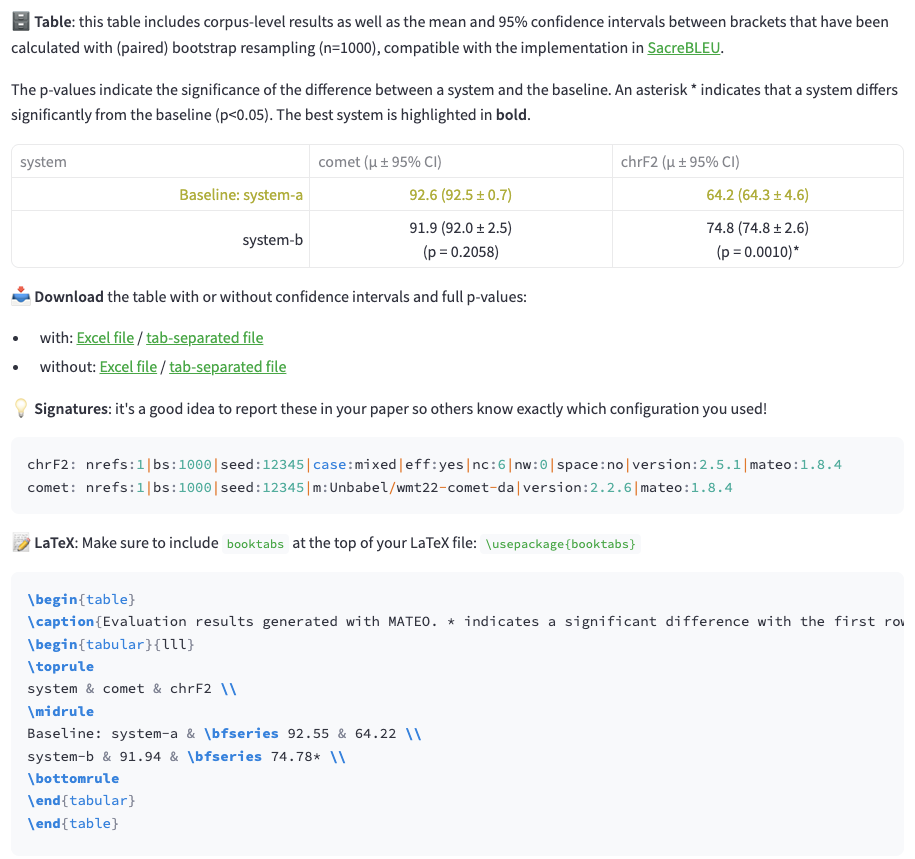Click the '\begin{tabular}{lll}' LaTeX line

click(x=111, y=644)
